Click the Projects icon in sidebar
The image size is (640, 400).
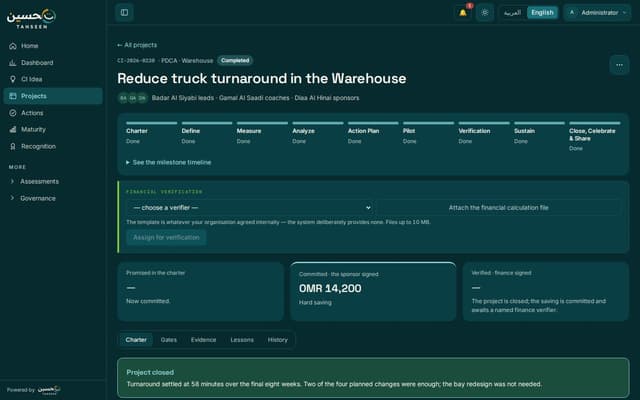click(13, 96)
